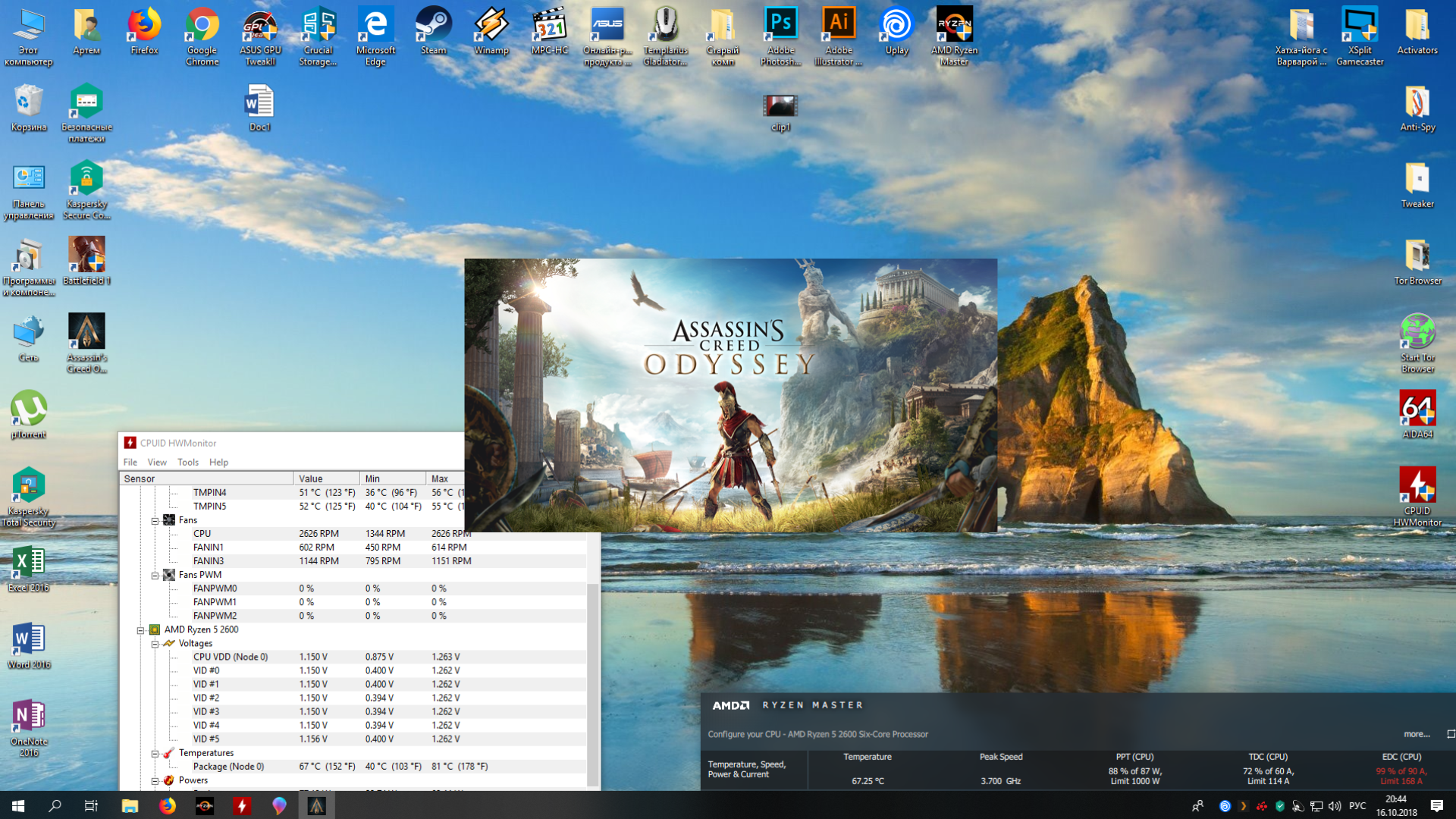Open the View menu in HWMonitor
This screenshot has height=819, width=1456.
157,462
